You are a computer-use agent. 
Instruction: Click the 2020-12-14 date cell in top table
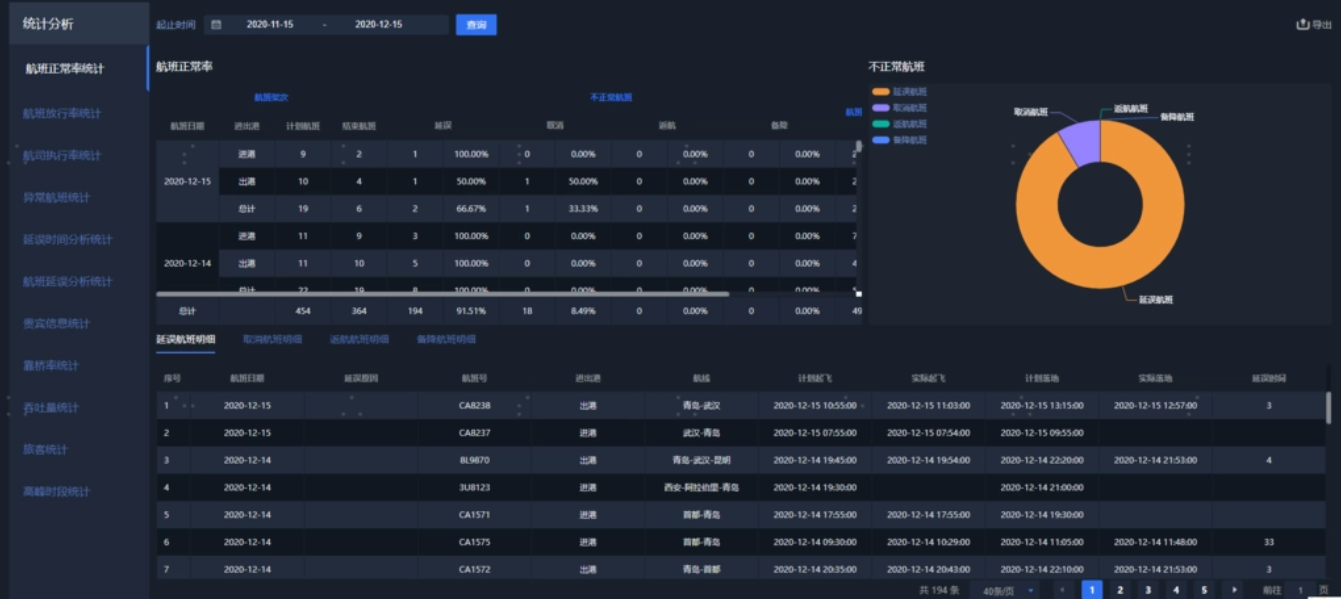(x=188, y=263)
